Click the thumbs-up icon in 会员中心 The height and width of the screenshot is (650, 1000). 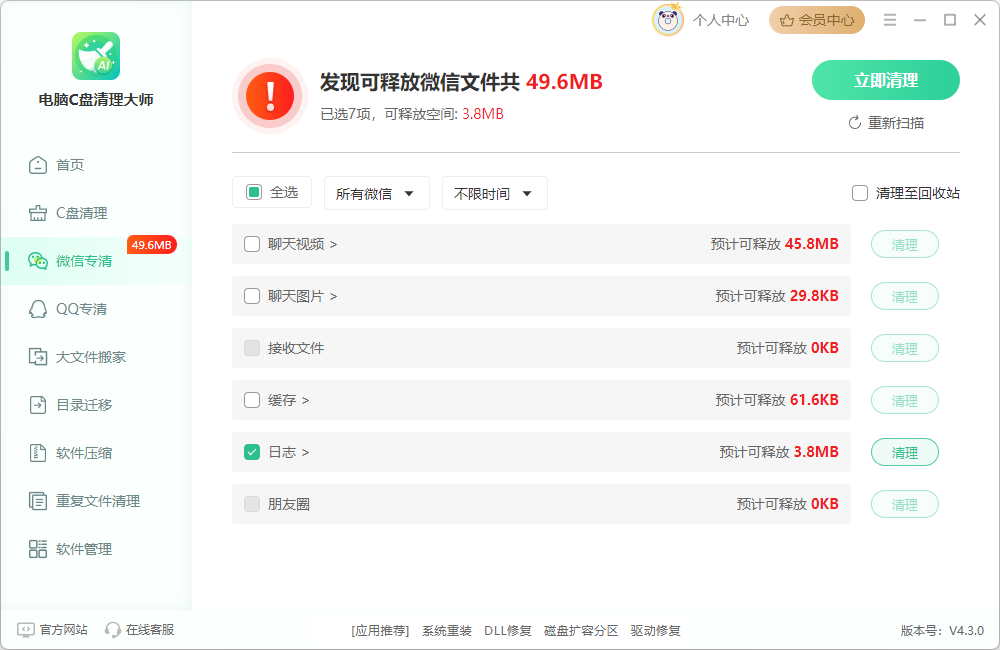pyautogui.click(x=787, y=20)
